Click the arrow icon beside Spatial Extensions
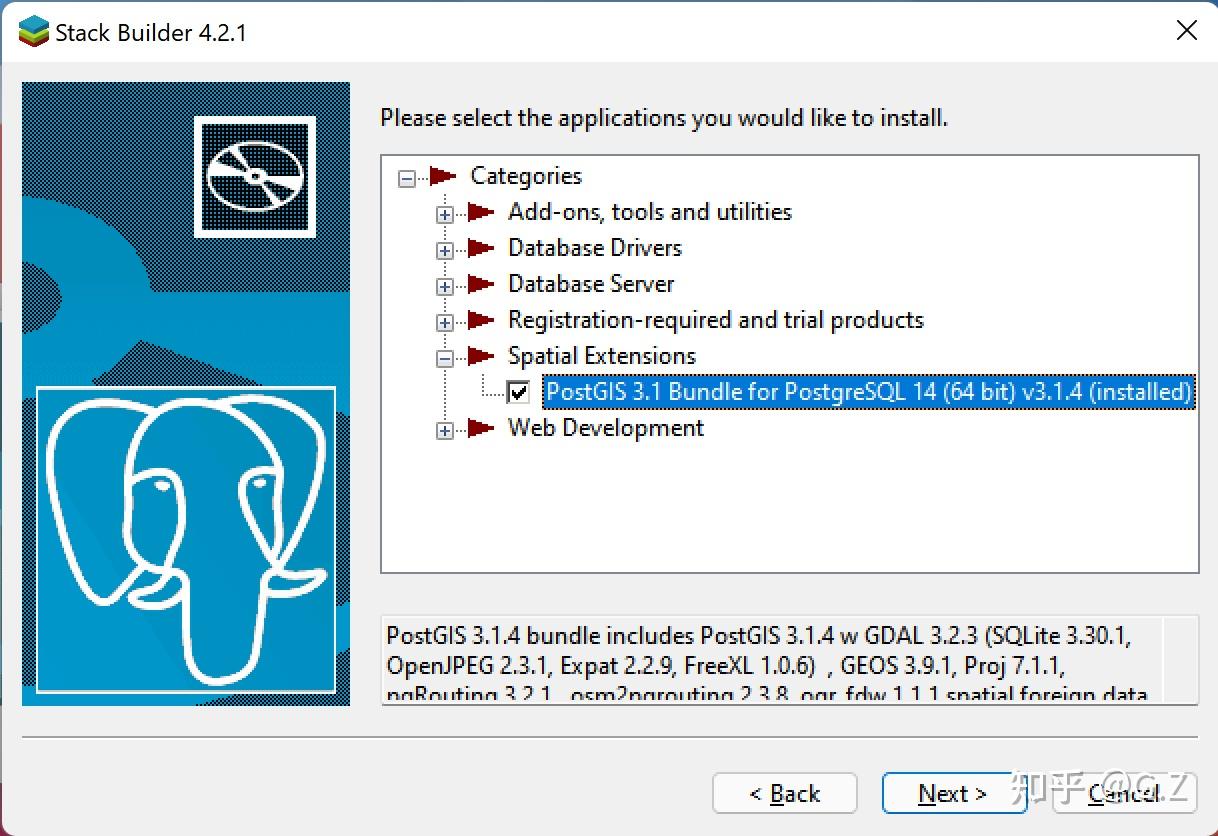Viewport: 1218px width, 836px height. click(x=481, y=356)
